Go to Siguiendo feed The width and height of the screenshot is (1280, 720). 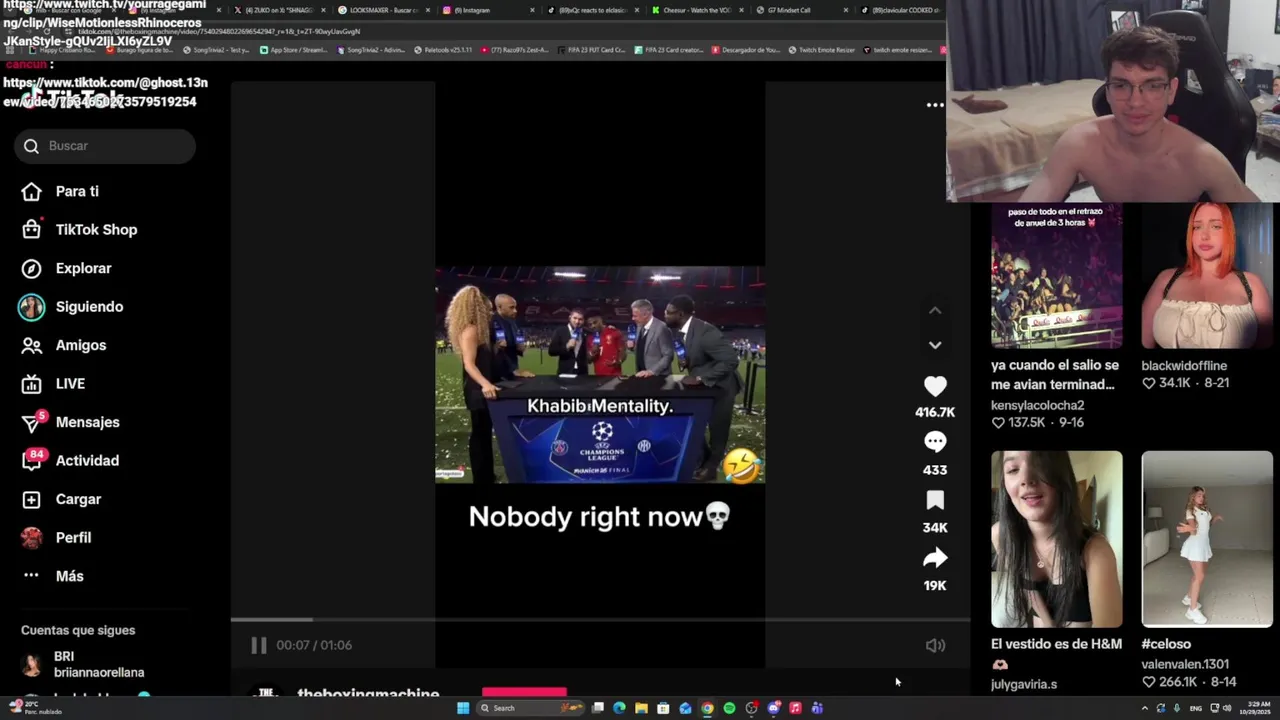point(71,307)
